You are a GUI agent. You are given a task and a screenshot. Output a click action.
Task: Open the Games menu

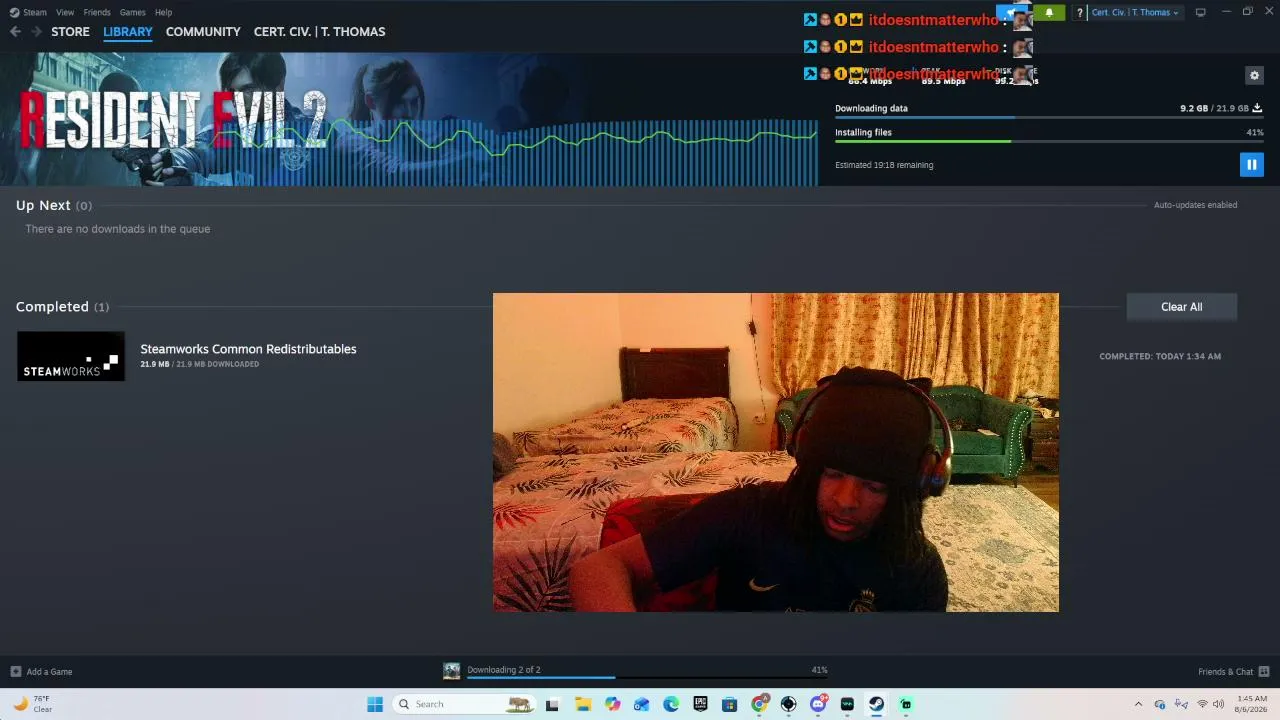pos(132,12)
